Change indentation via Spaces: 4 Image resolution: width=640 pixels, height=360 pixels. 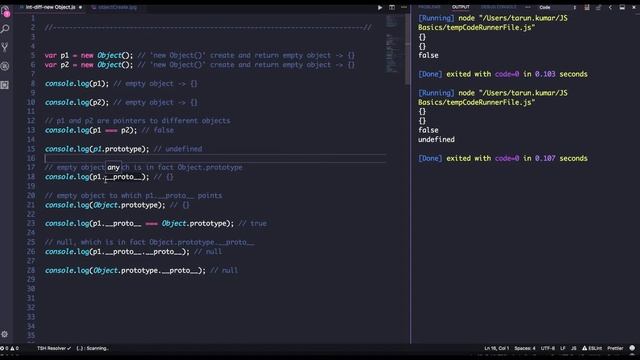pos(525,348)
